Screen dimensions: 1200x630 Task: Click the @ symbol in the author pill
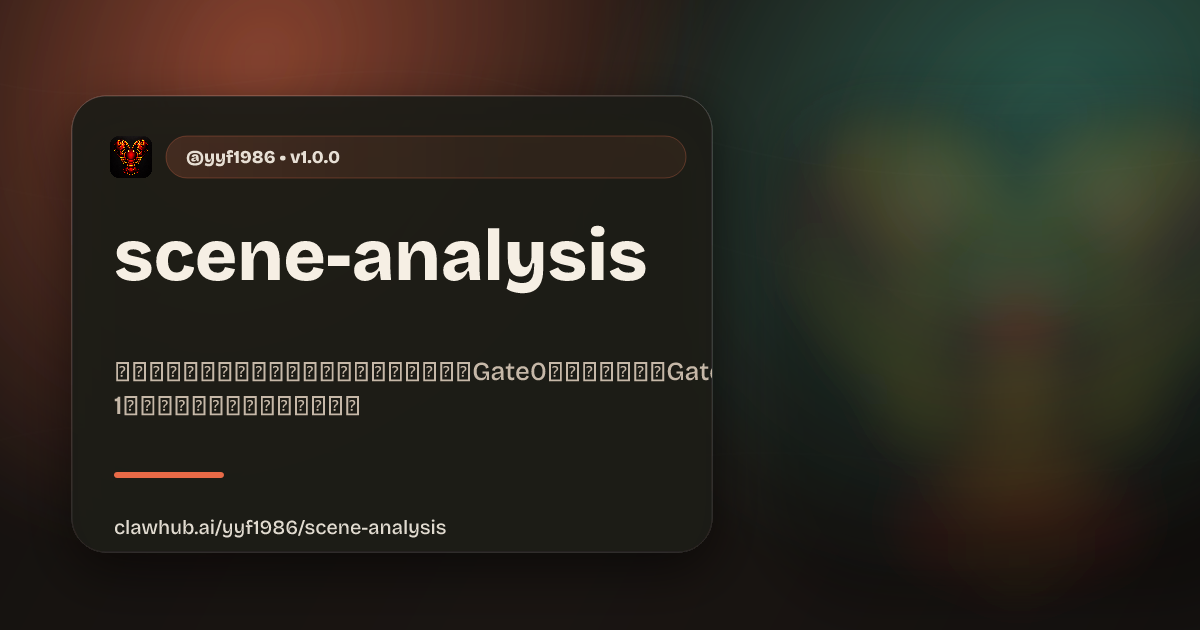point(194,157)
